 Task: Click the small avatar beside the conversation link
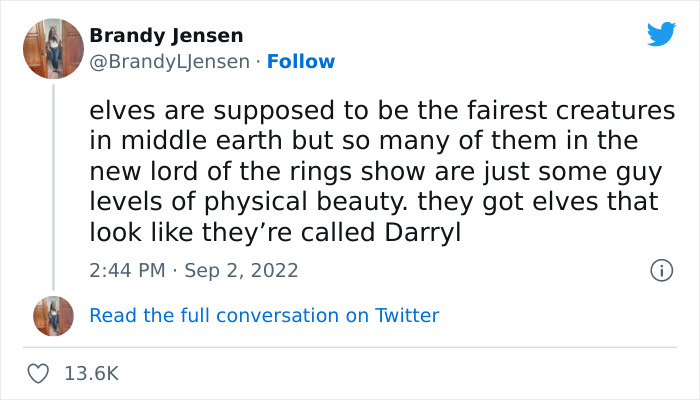[x=53, y=315]
